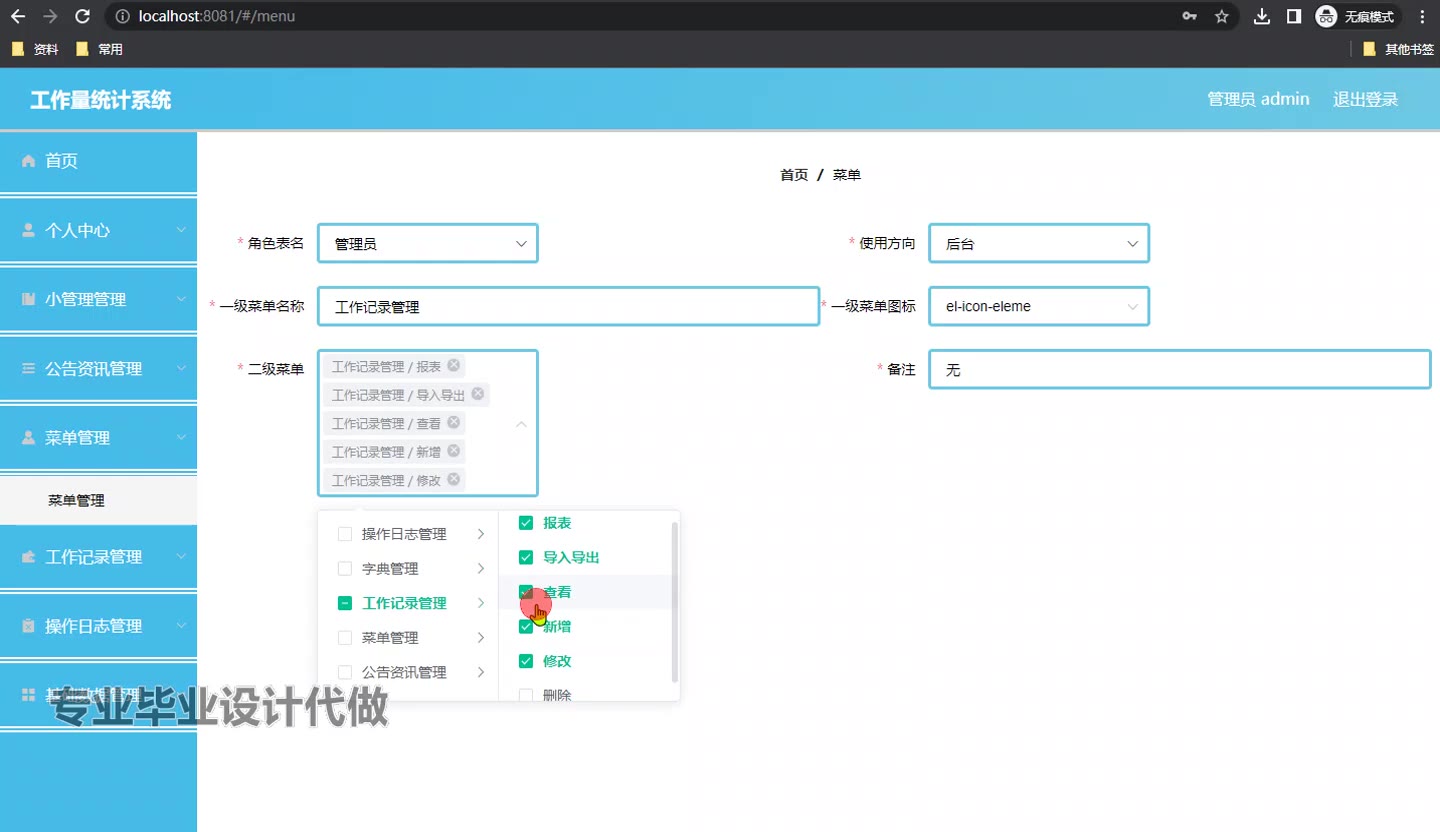The height and width of the screenshot is (832, 1440).
Task: Remove the 导入导出 tag
Action: tap(478, 394)
